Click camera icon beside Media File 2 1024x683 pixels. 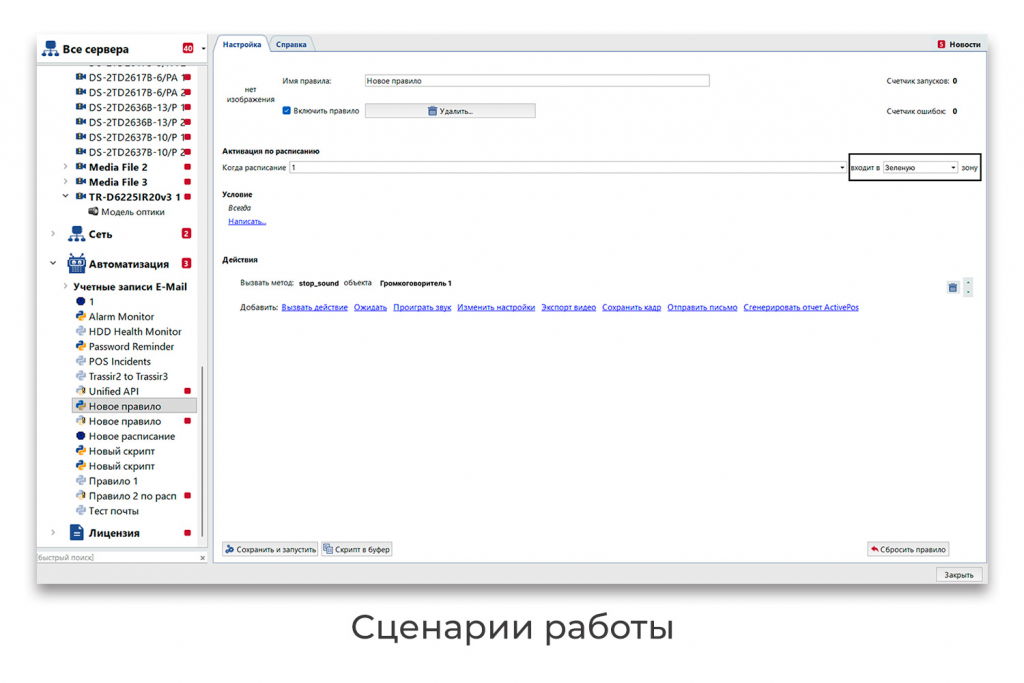point(81,167)
